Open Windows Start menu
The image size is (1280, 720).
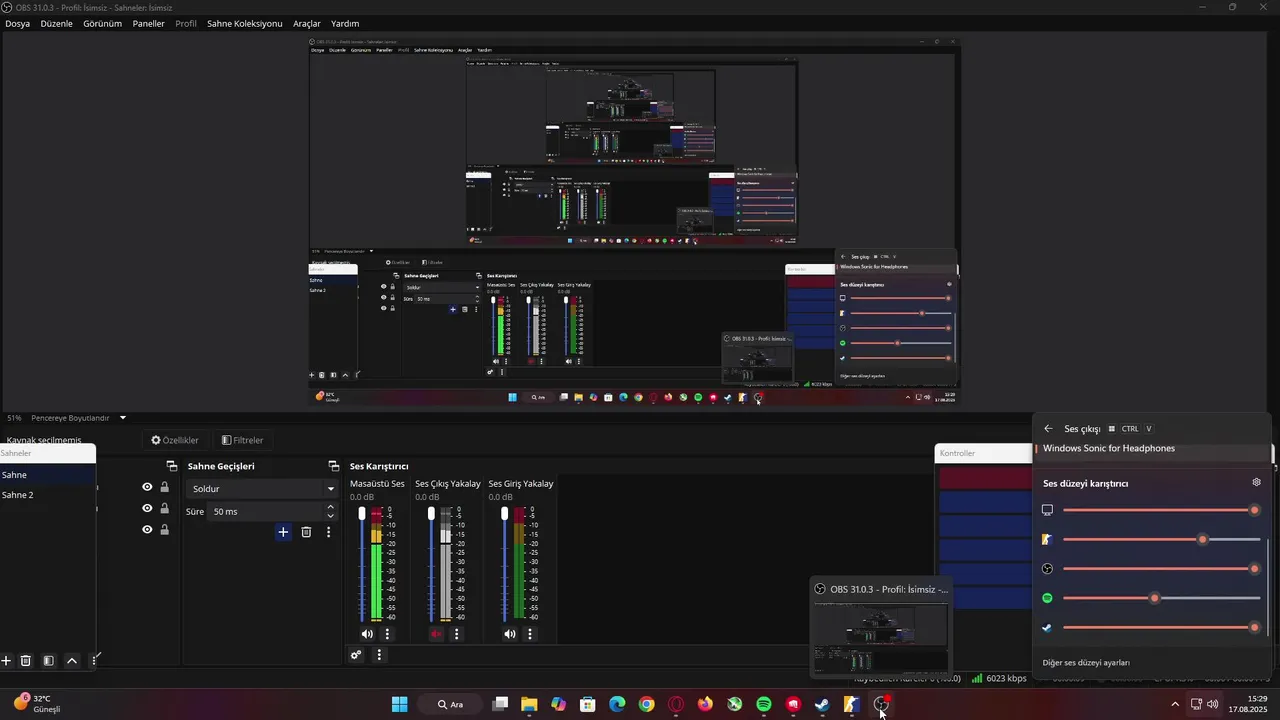pos(399,704)
